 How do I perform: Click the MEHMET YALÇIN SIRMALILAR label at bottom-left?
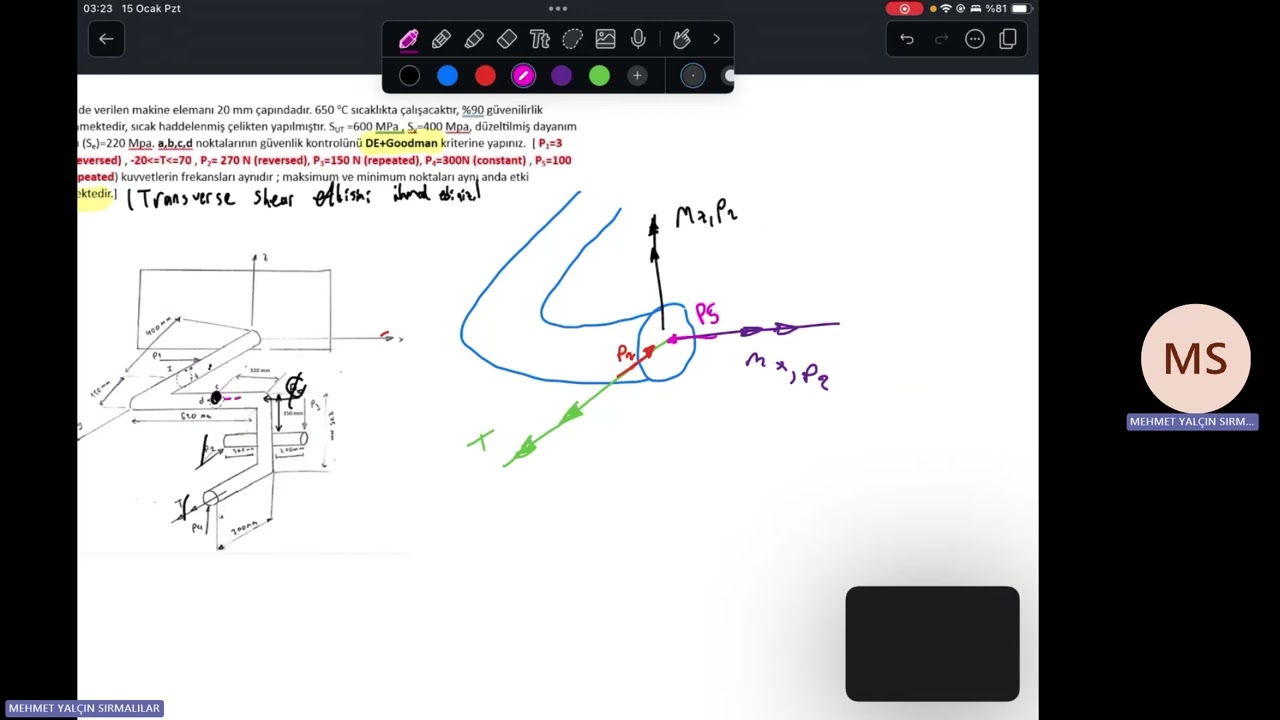84,708
